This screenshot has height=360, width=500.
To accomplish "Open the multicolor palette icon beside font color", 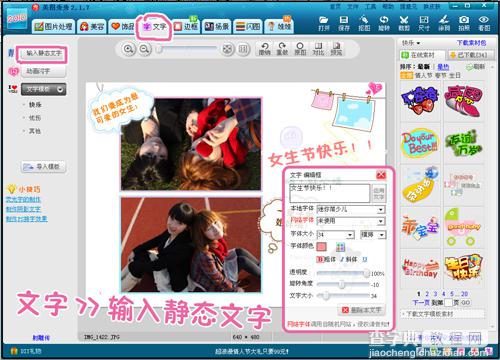I will click(340, 247).
